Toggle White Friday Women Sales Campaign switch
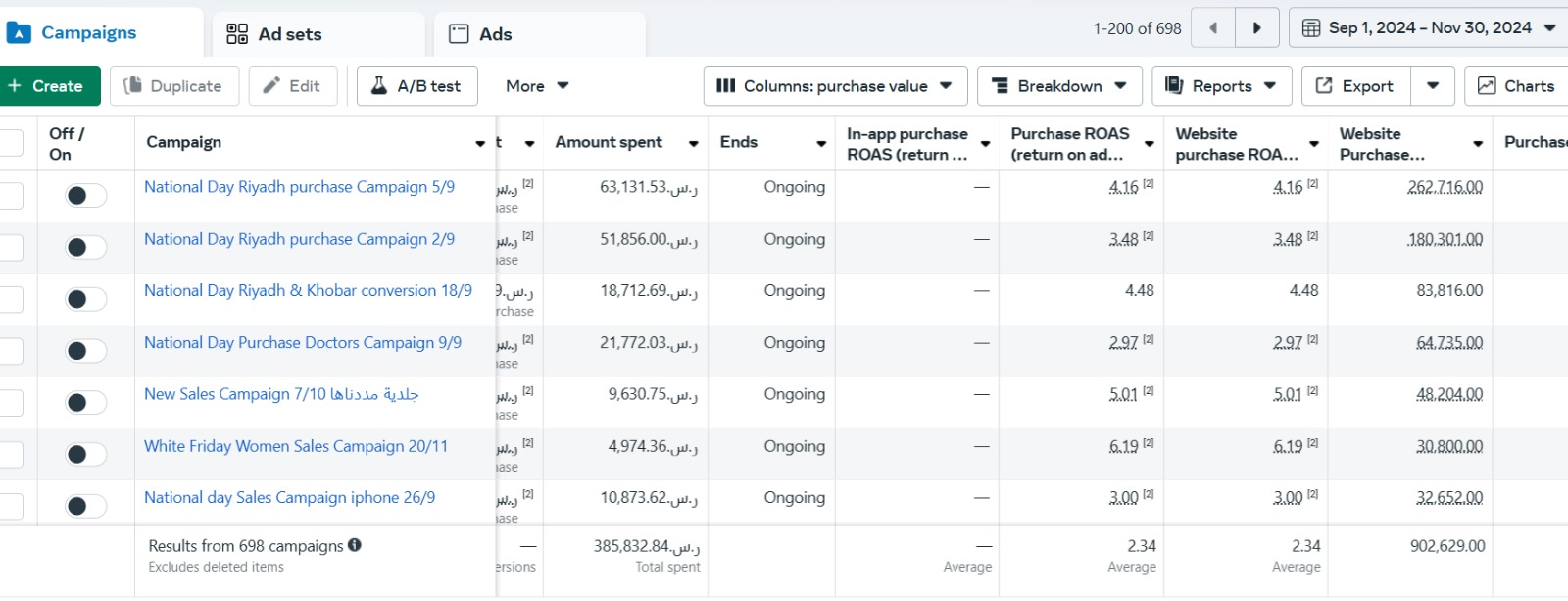This screenshot has height=601, width=1568. 85,455
